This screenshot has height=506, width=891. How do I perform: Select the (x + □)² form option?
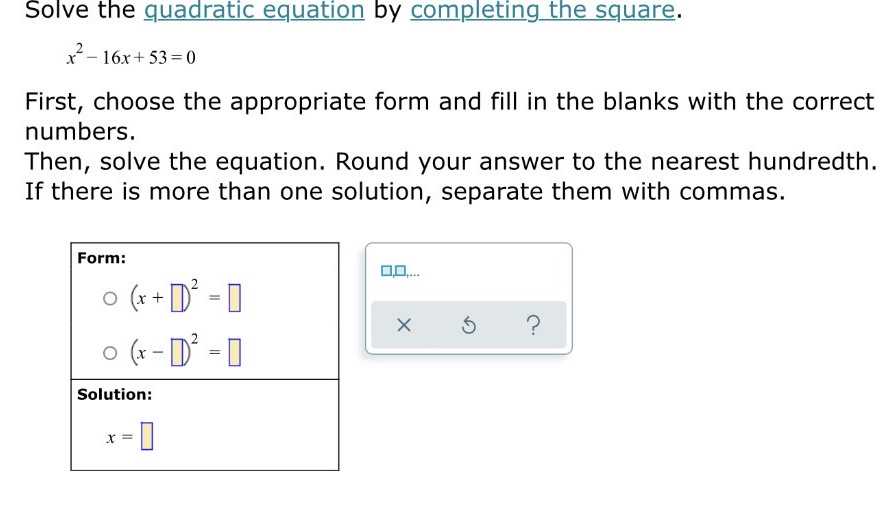[110, 298]
